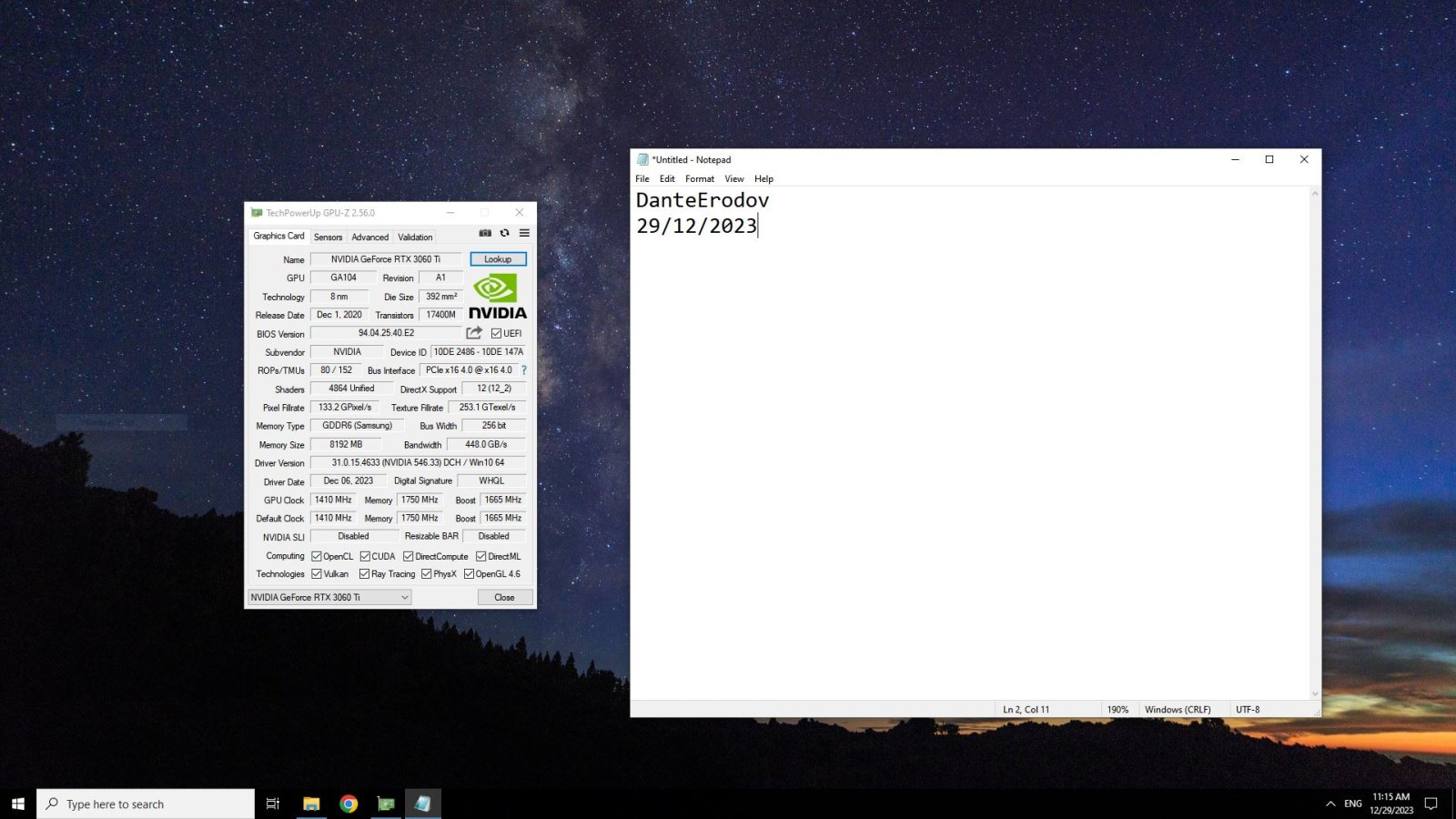The width and height of the screenshot is (1456, 819).
Task: Toggle the OpenCL checkbox
Action: [317, 556]
